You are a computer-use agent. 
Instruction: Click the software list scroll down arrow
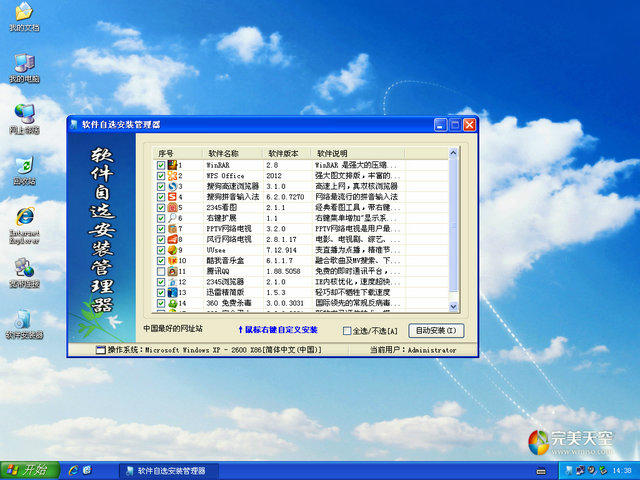453,306
